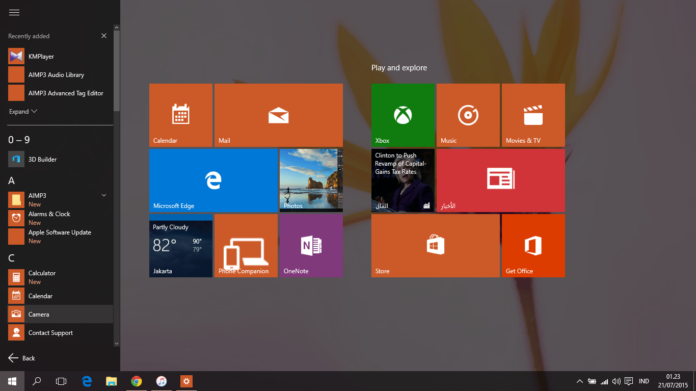Launch the OneNote tile
The image size is (696, 391).
click(x=311, y=246)
